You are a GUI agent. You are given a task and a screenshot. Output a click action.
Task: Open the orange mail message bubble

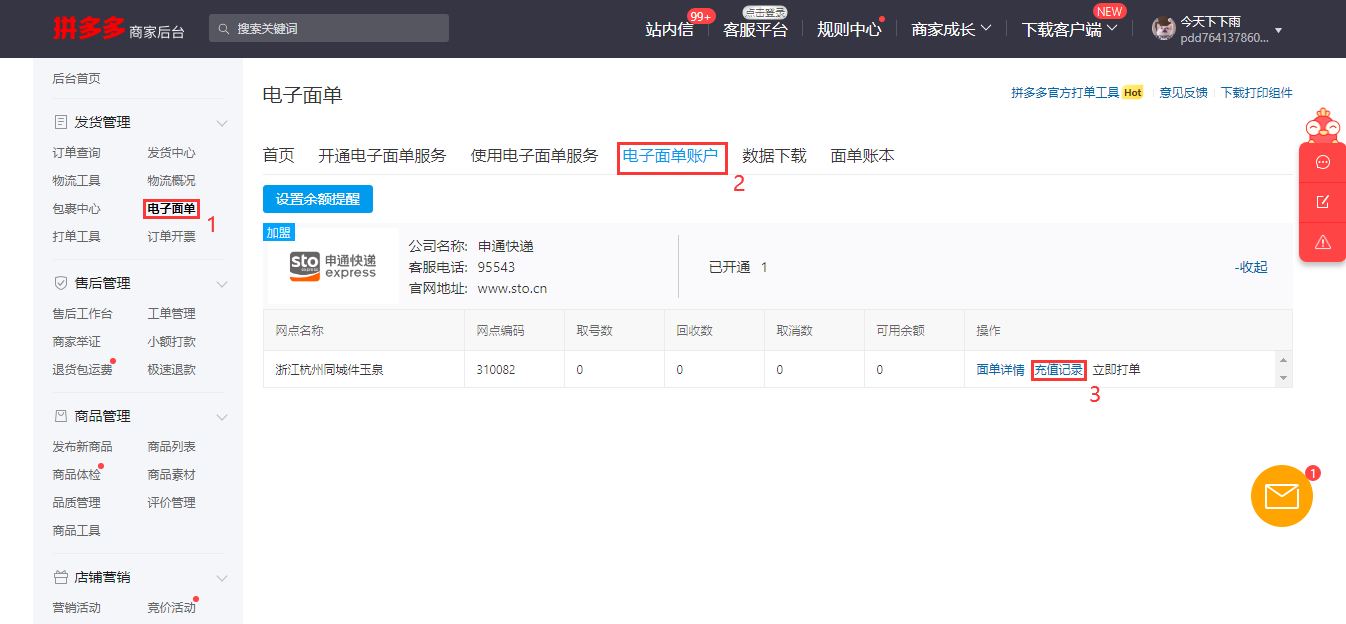click(1281, 496)
